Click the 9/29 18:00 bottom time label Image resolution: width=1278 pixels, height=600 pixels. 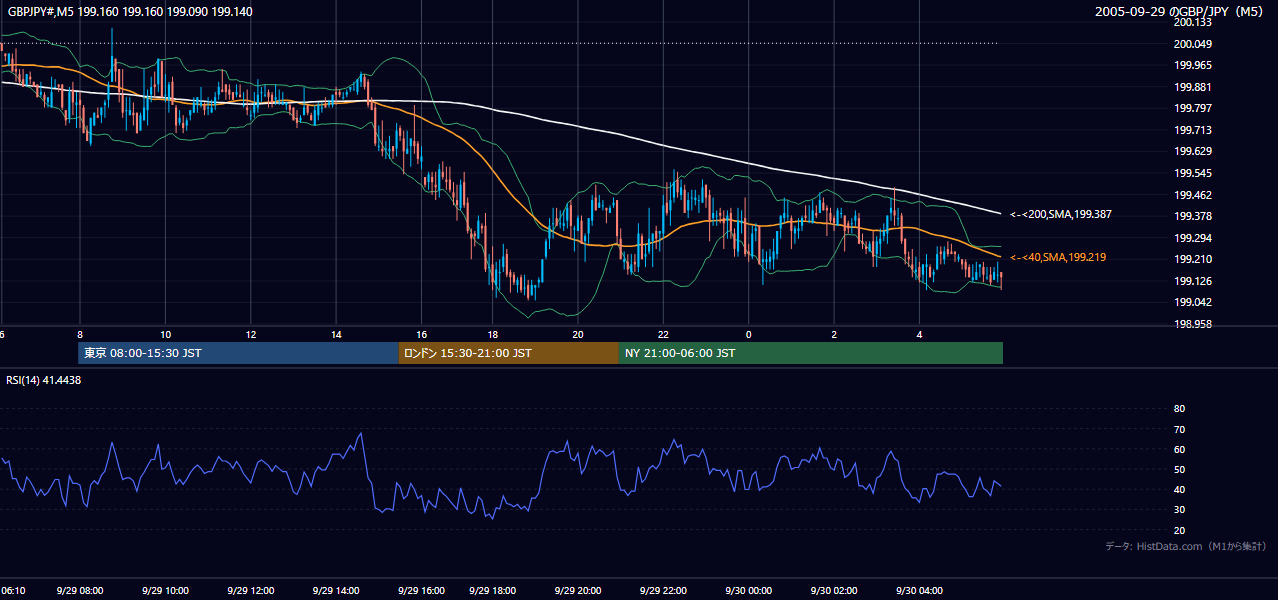[492, 590]
